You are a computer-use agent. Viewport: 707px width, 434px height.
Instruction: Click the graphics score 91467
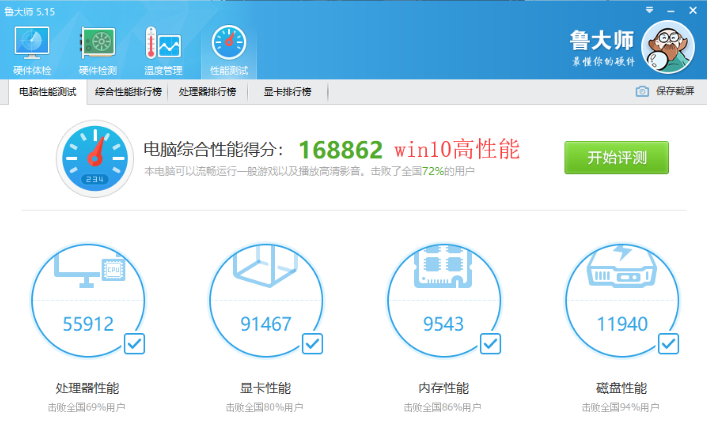[x=266, y=324]
